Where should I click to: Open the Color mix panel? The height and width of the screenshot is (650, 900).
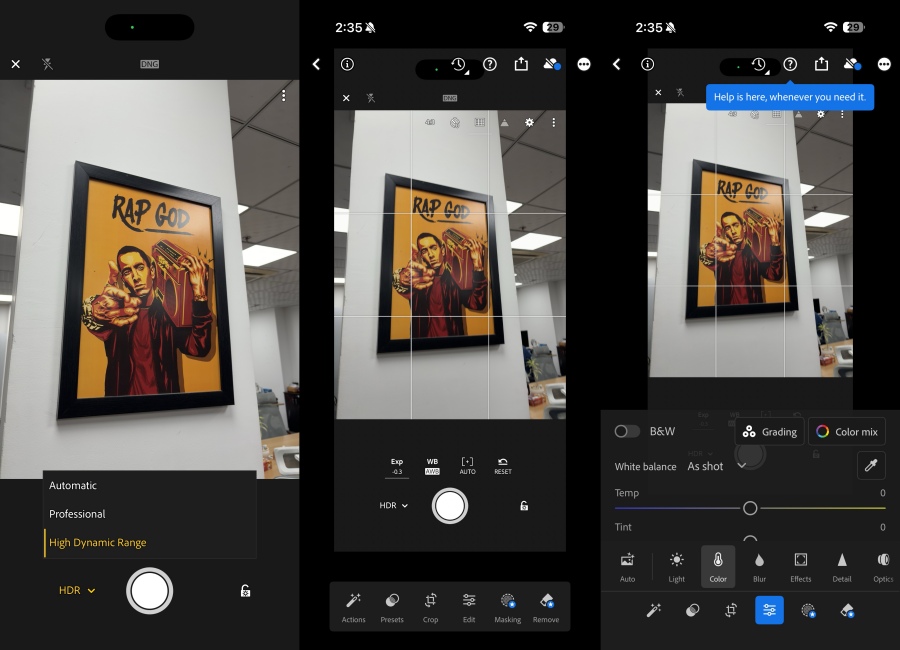click(x=846, y=431)
